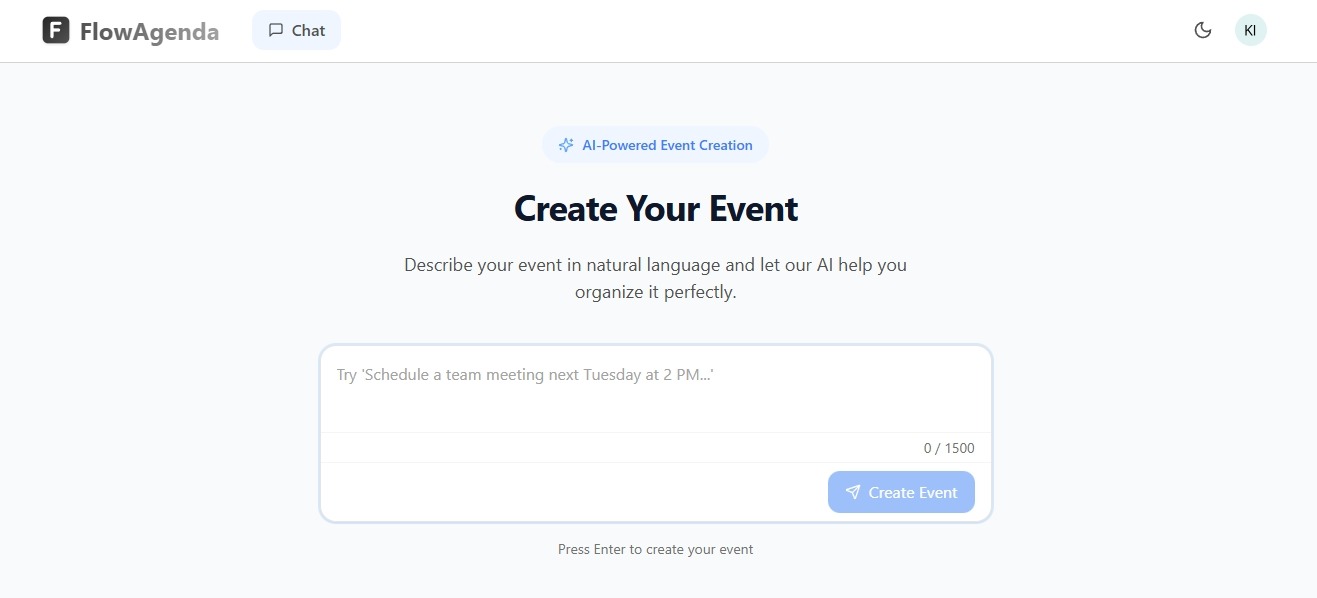The image size is (1317, 598).
Task: Click the FlowAgenda "F" logo icon
Action: [x=56, y=31]
